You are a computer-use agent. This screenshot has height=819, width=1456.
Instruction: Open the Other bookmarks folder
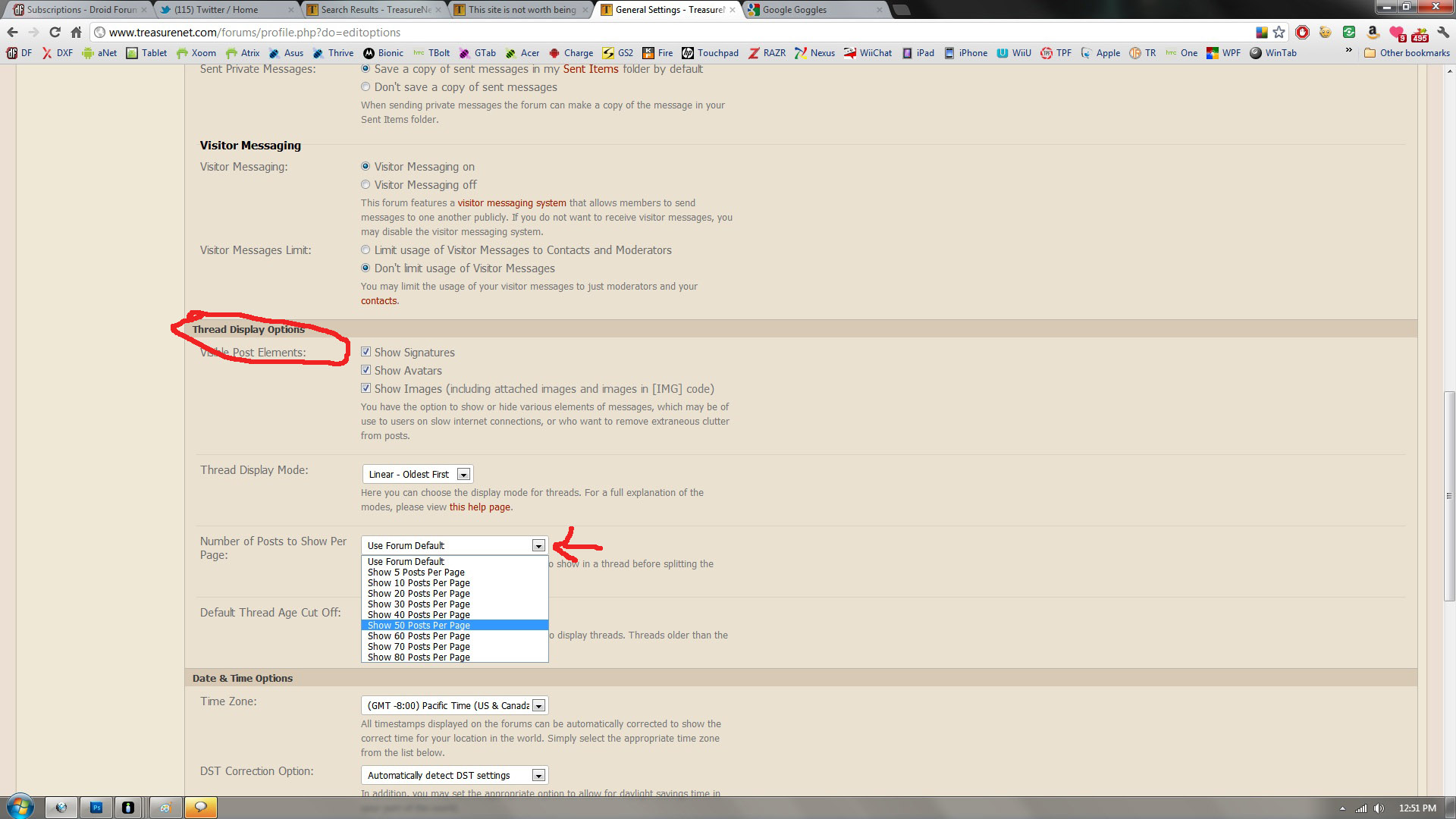(x=1407, y=53)
